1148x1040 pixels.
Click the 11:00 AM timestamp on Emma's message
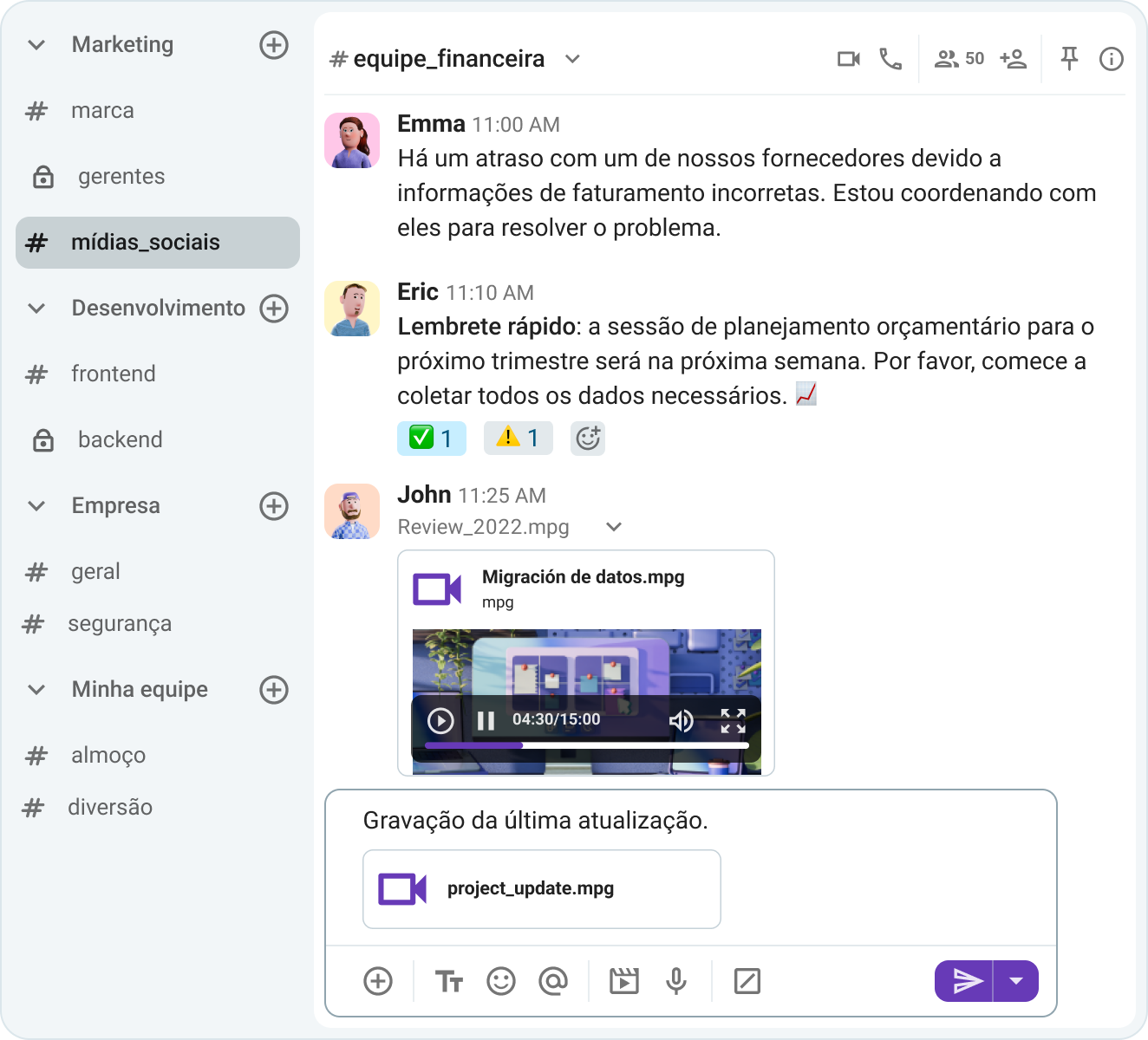coord(516,125)
